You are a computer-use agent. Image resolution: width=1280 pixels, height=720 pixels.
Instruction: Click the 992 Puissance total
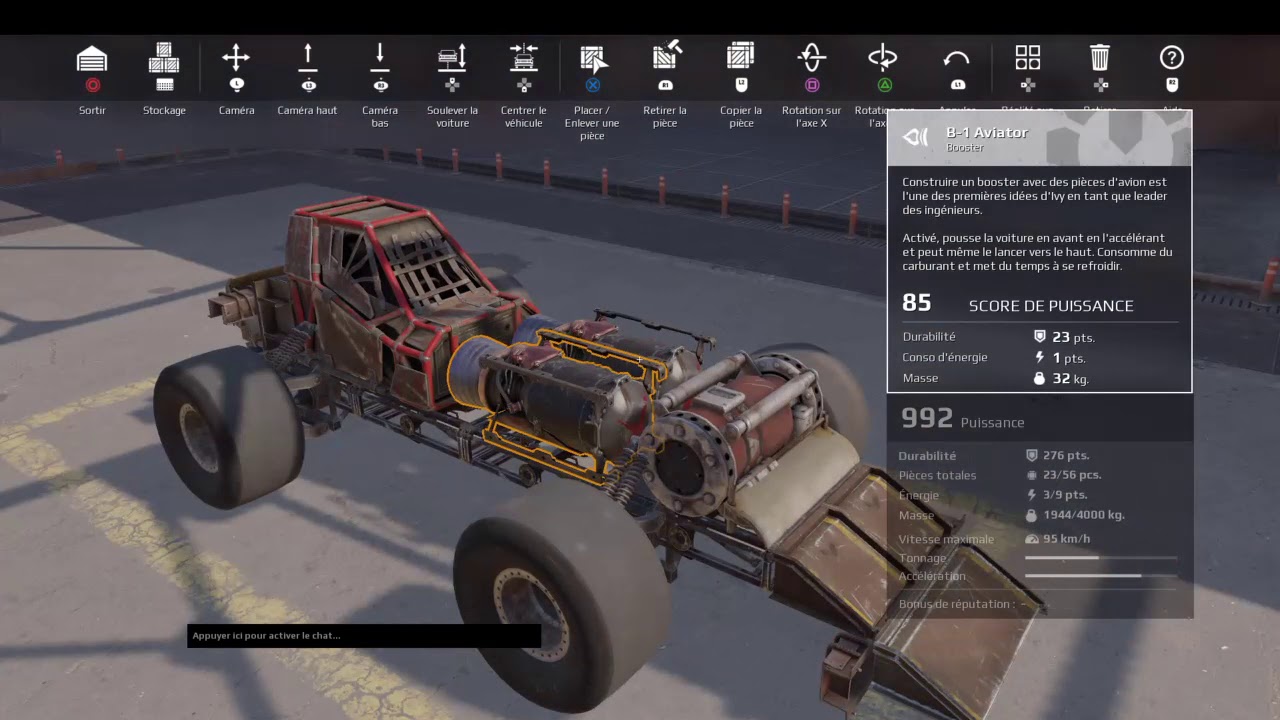(963, 419)
